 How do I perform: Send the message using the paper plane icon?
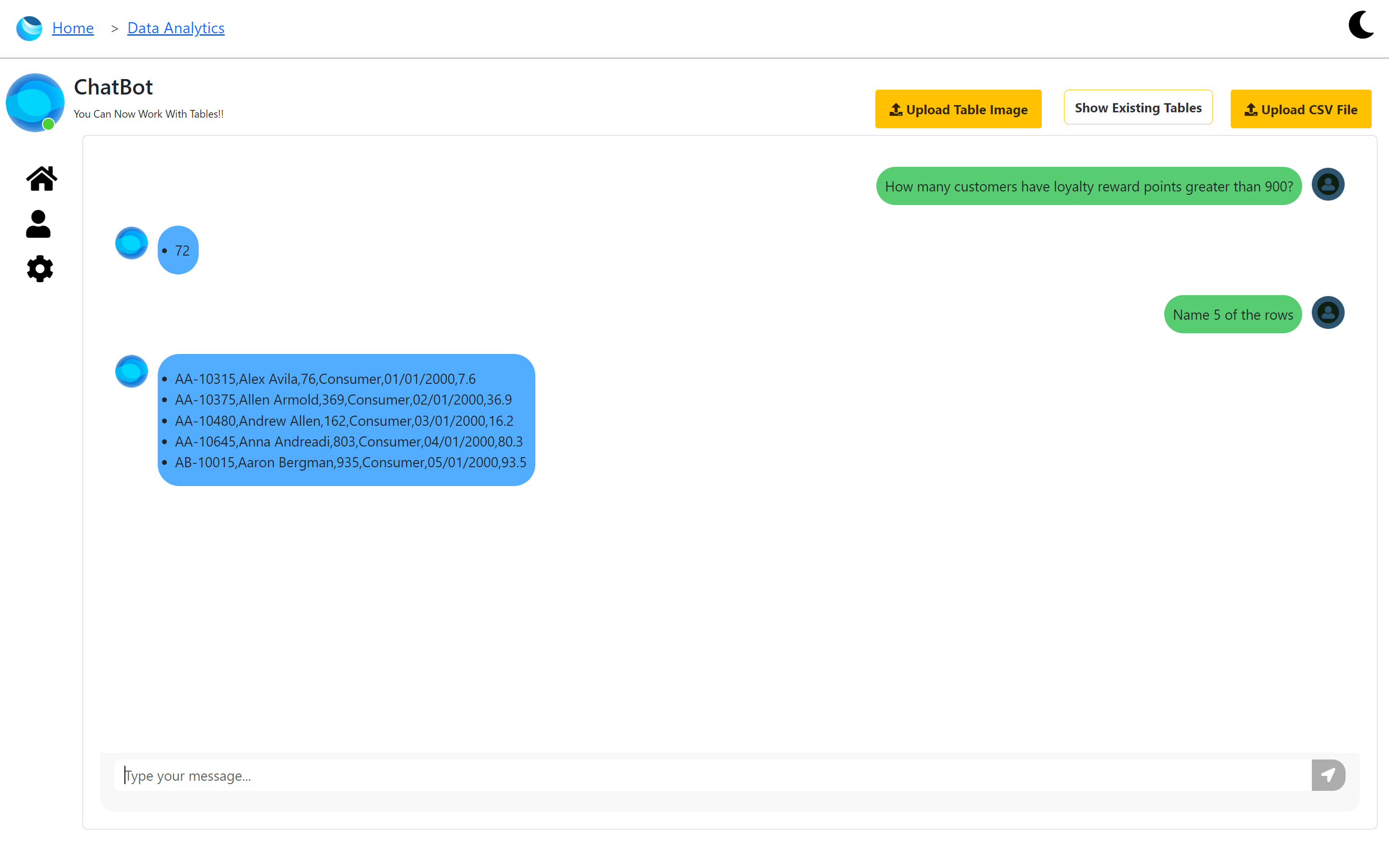pos(1328,775)
